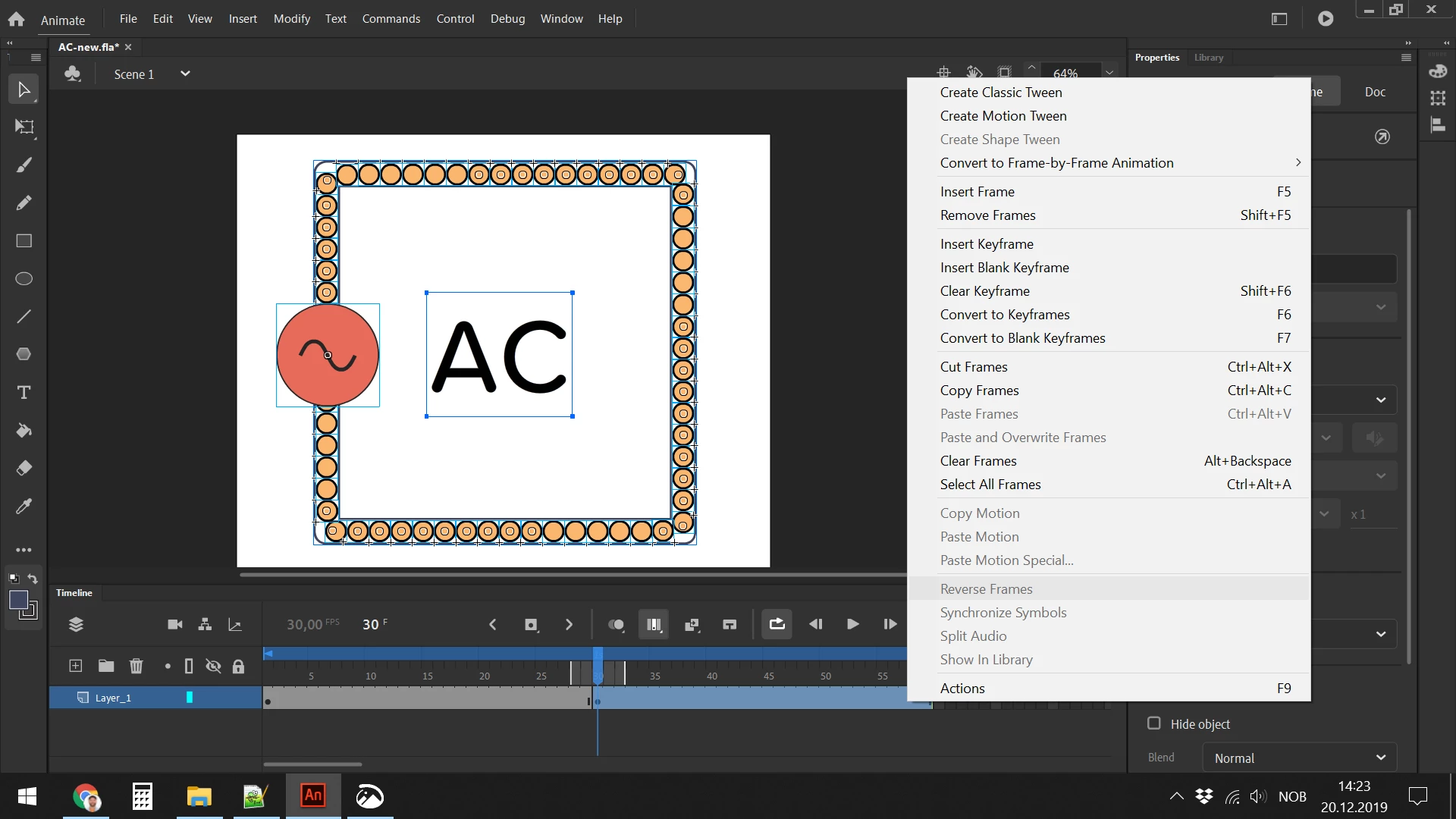Screen dimensions: 1456x819
Task: Select the Eyedropper tool
Action: coord(24,507)
